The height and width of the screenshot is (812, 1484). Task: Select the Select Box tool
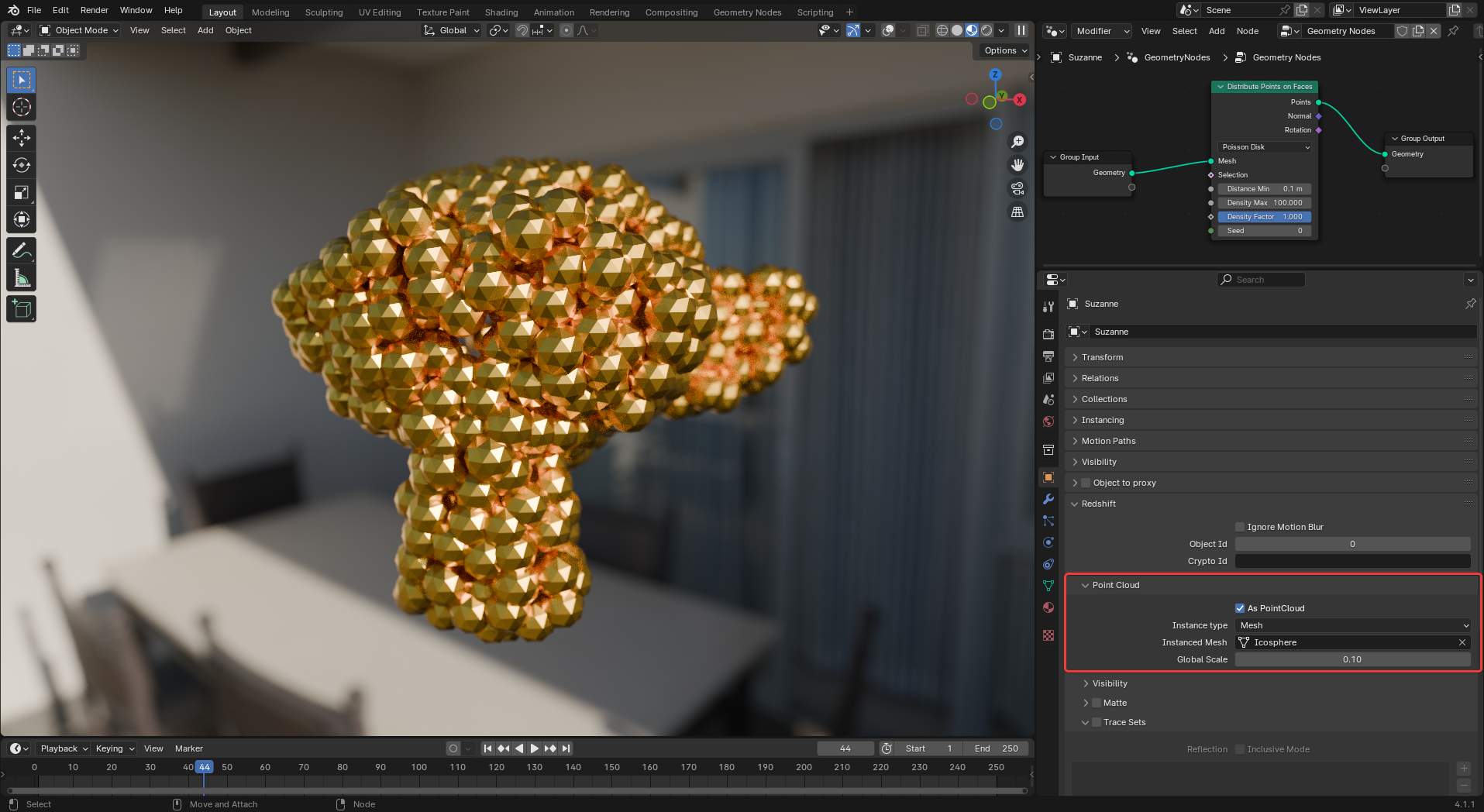point(22,81)
